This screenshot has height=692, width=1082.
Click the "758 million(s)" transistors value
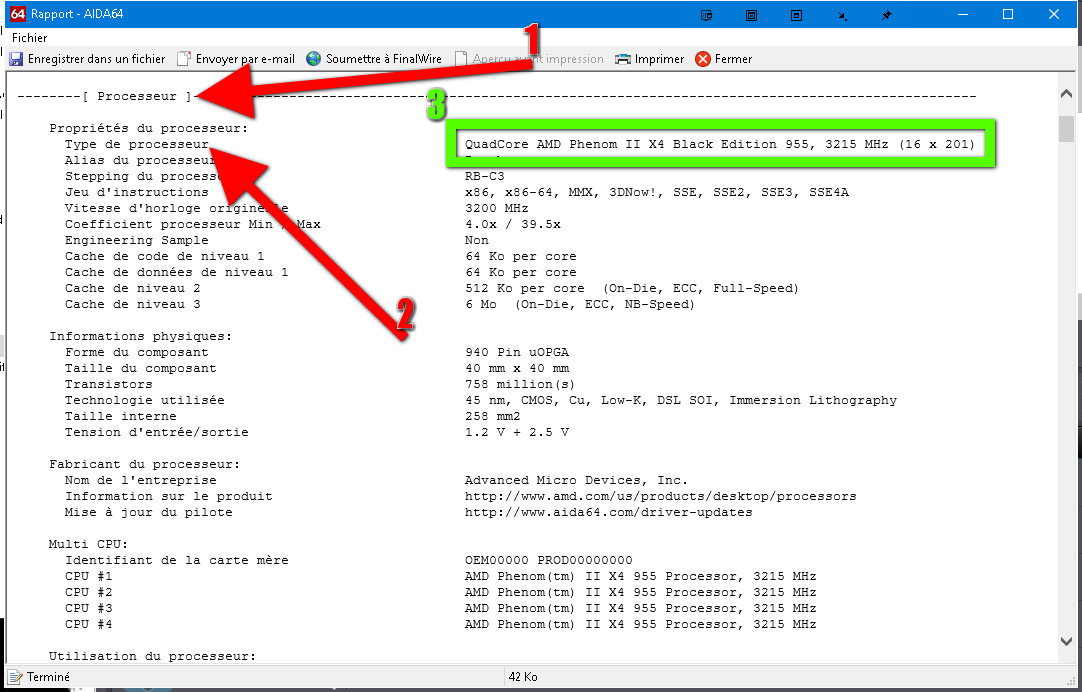(x=520, y=384)
